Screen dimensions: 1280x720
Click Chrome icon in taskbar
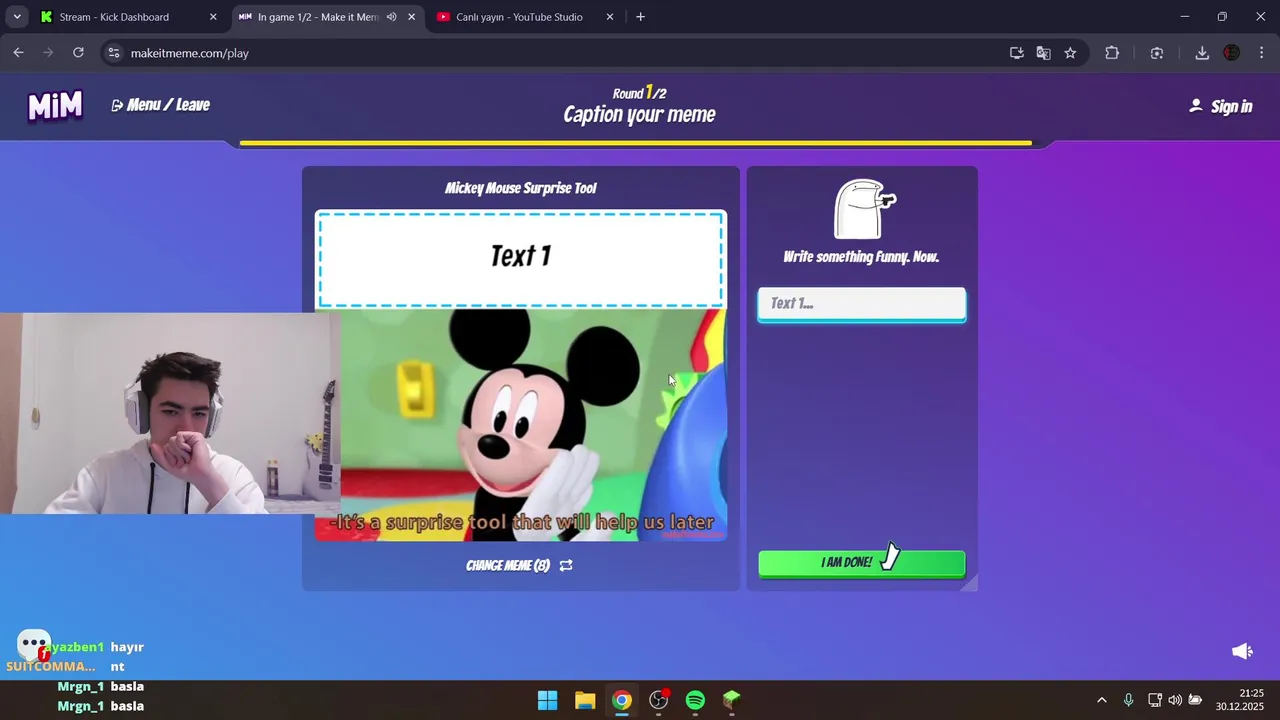pos(622,700)
